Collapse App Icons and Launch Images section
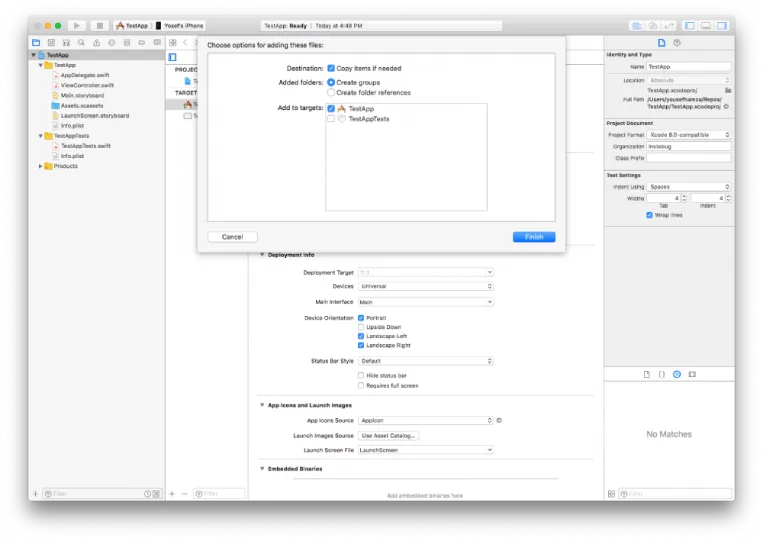Viewport: 763px width, 541px height. pos(262,405)
